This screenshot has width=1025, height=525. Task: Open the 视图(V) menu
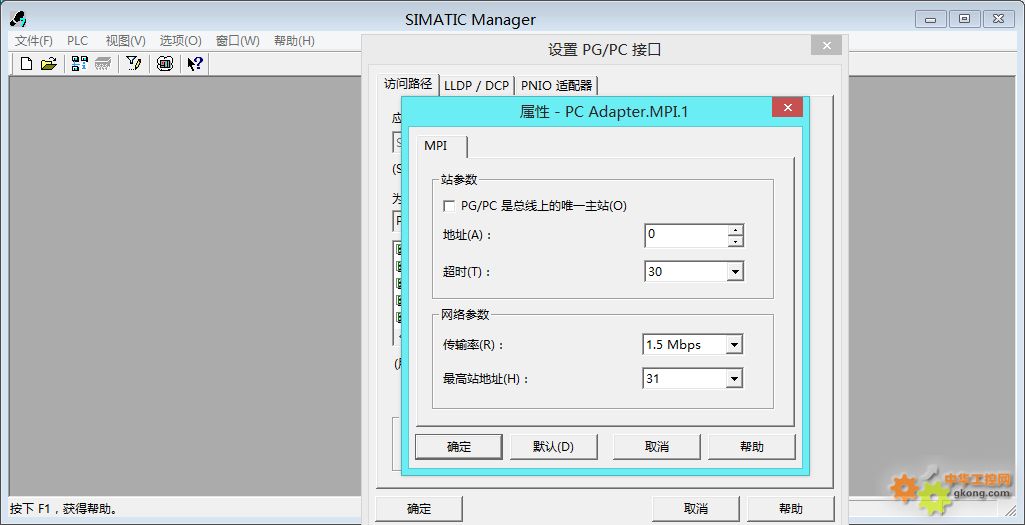coord(126,41)
